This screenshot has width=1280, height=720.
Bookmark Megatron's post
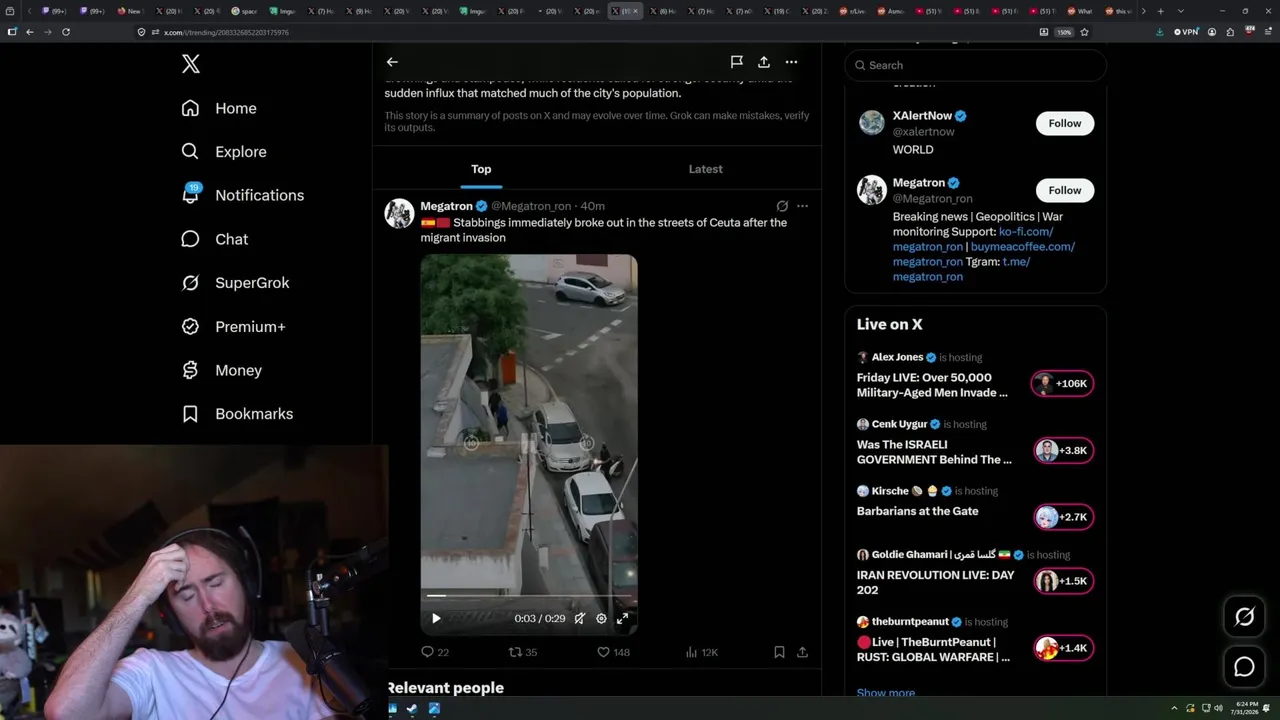tap(779, 652)
